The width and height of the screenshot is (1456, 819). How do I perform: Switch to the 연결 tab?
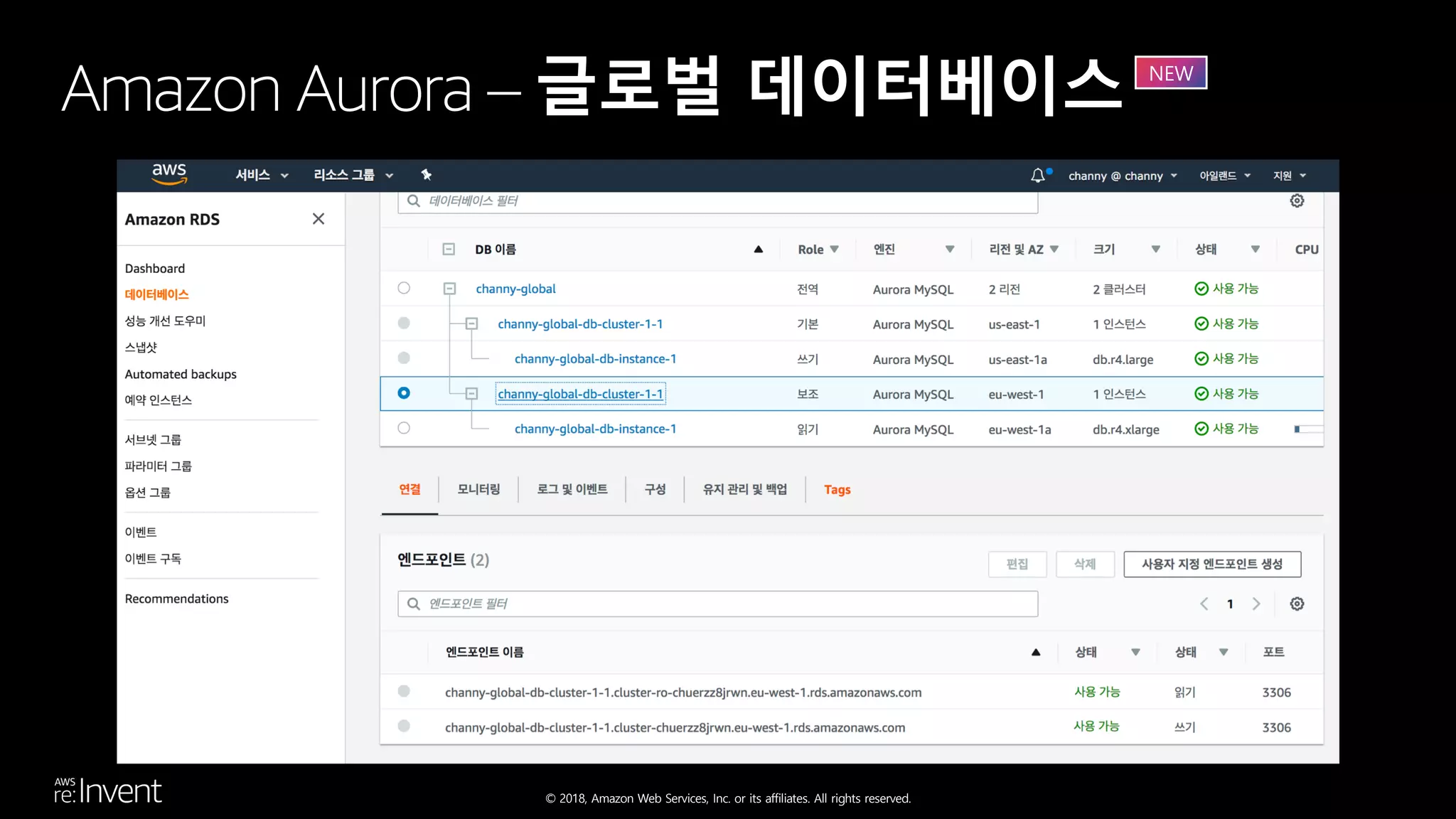409,489
